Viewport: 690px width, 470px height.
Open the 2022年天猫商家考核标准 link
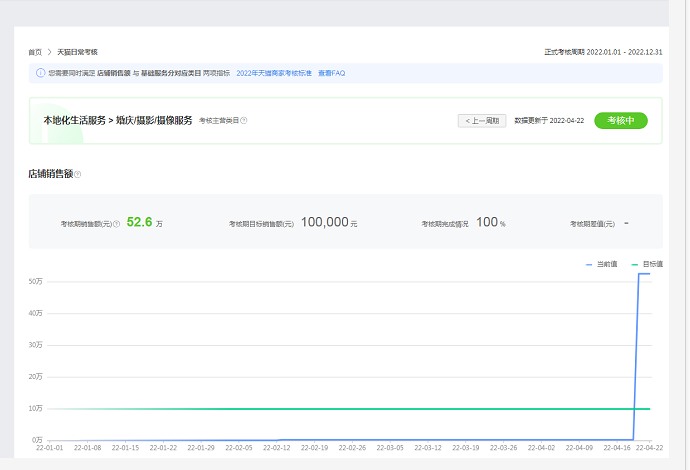(x=273, y=73)
